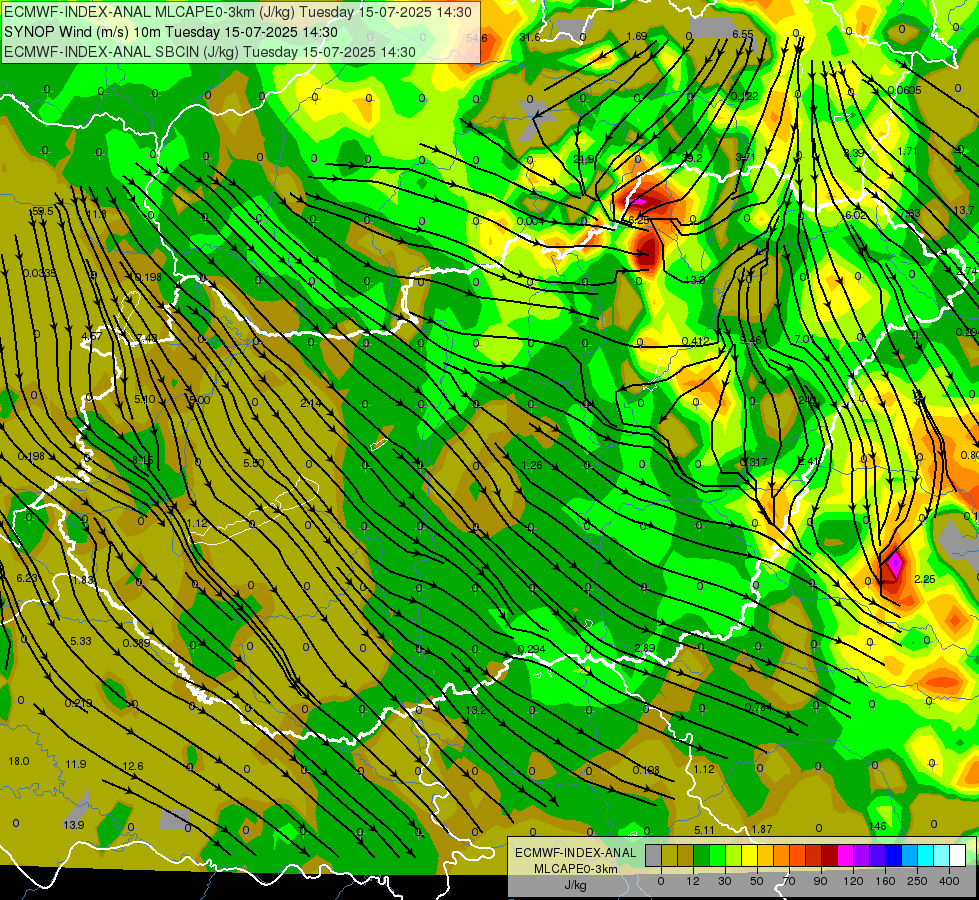The height and width of the screenshot is (900, 979).
Task: Click the 13.7 value on the map
Action: click(964, 210)
